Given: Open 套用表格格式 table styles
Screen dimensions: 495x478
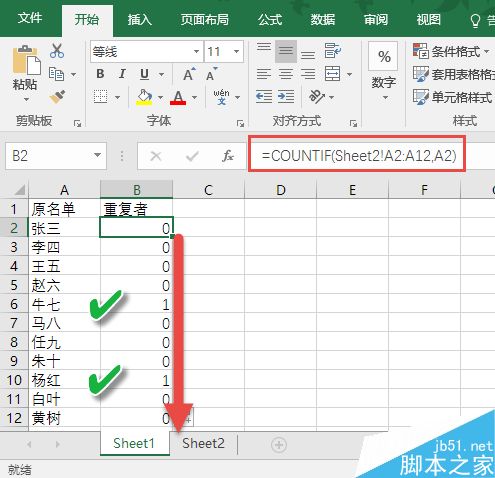Looking at the screenshot, I should [x=453, y=74].
